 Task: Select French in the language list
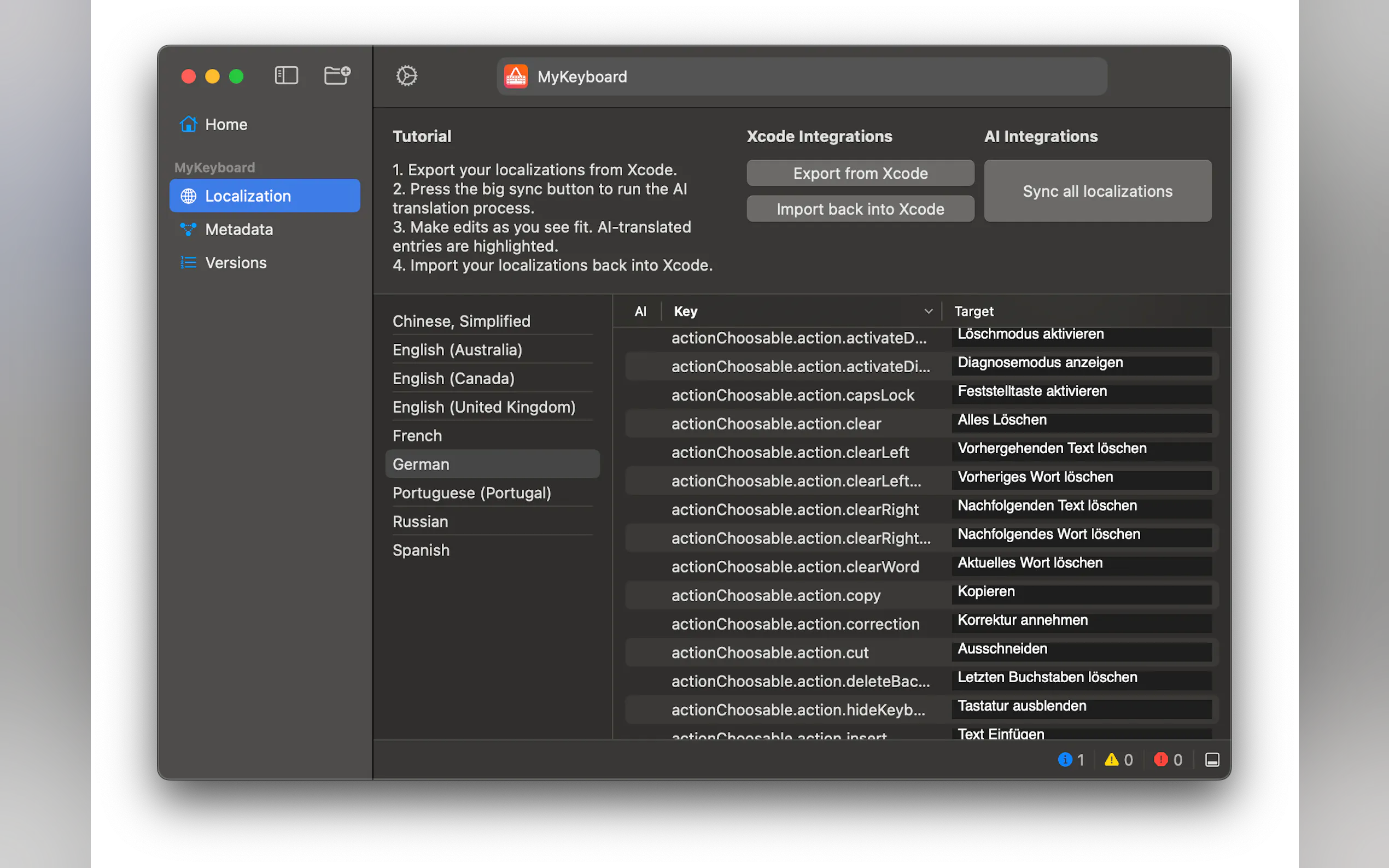pyautogui.click(x=417, y=436)
